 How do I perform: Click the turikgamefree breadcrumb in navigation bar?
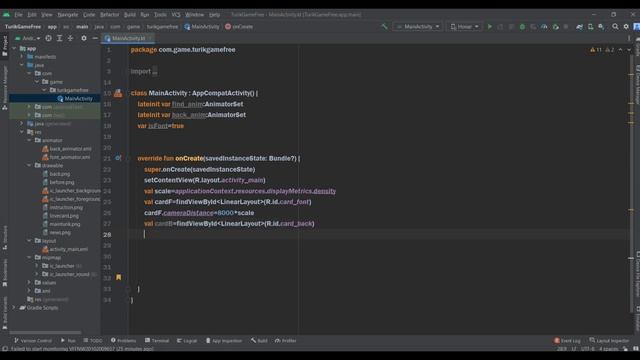click(162, 27)
